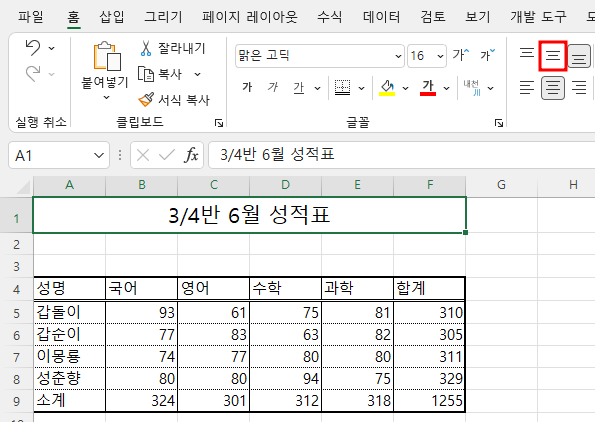Set bottom vertical alignment
Image resolution: width=595 pixels, height=422 pixels.
click(579, 56)
